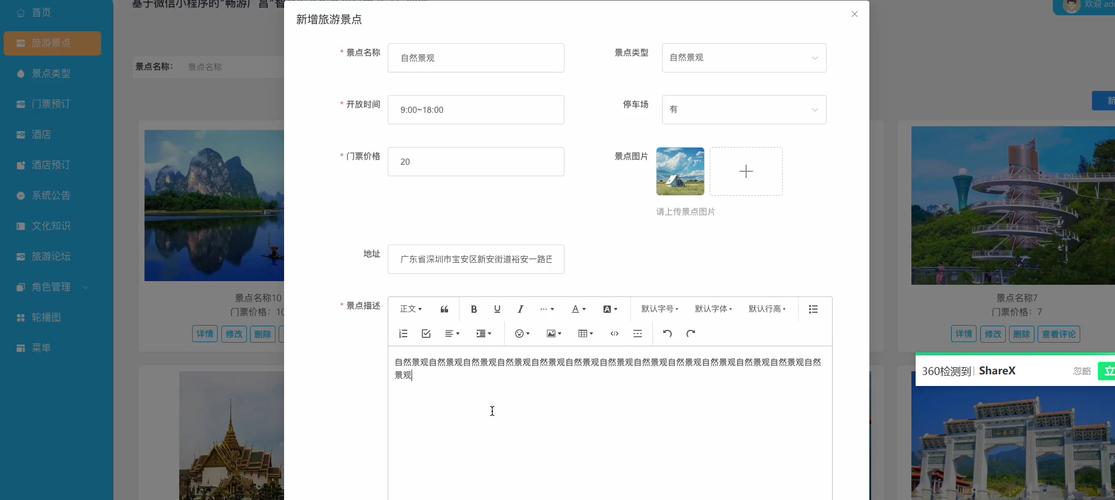Insert a bulleted list
The image size is (1115, 500).
pos(813,309)
